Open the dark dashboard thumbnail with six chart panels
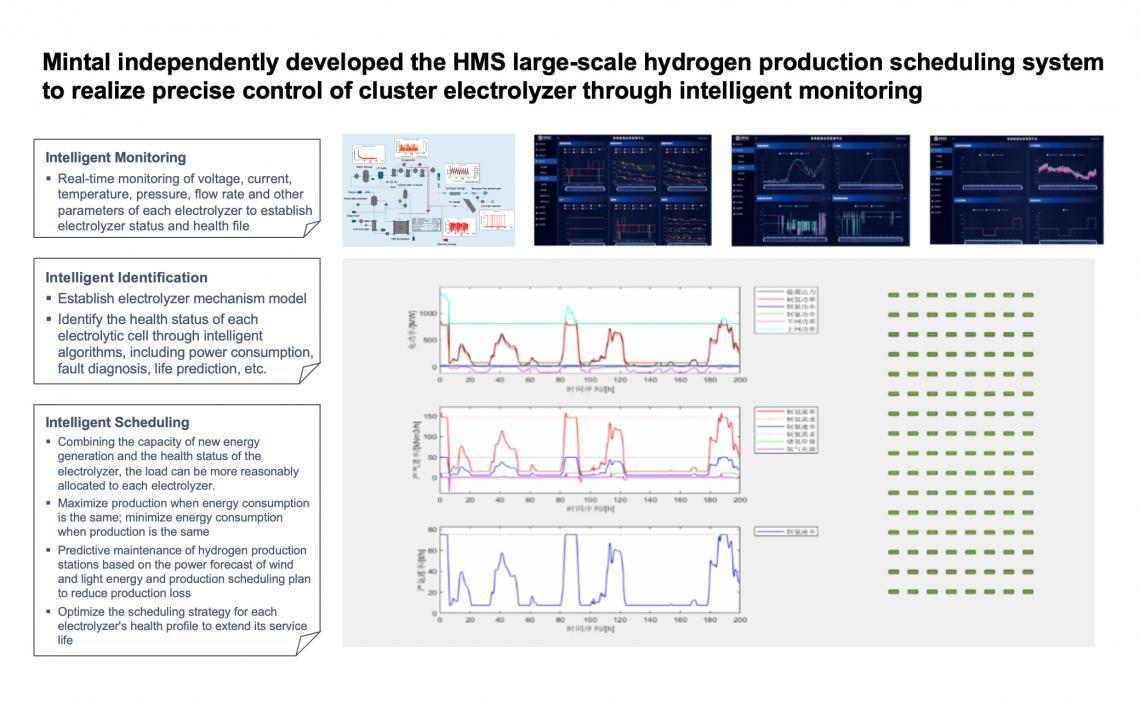 click(x=622, y=190)
